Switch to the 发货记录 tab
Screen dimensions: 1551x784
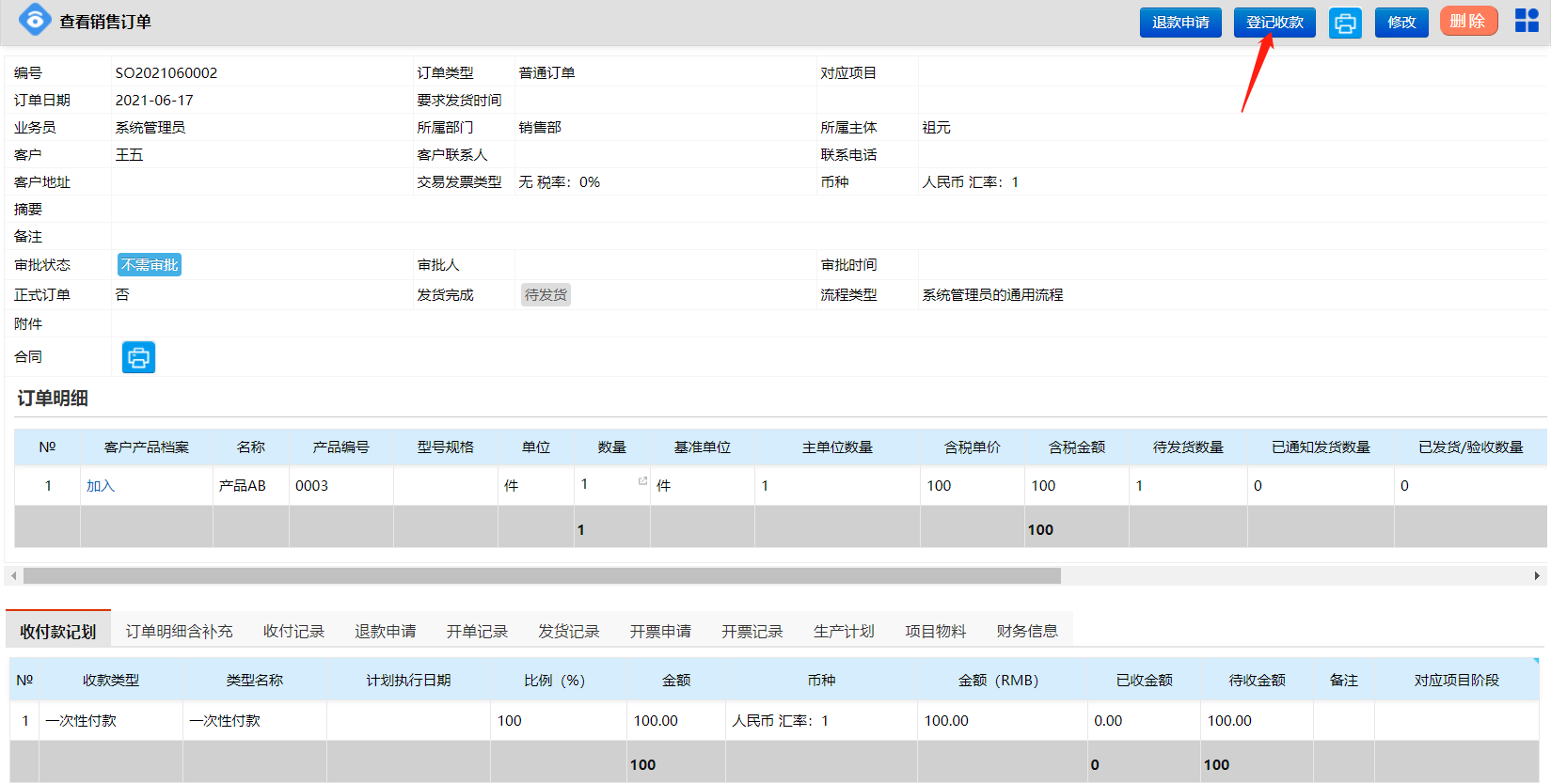(569, 632)
